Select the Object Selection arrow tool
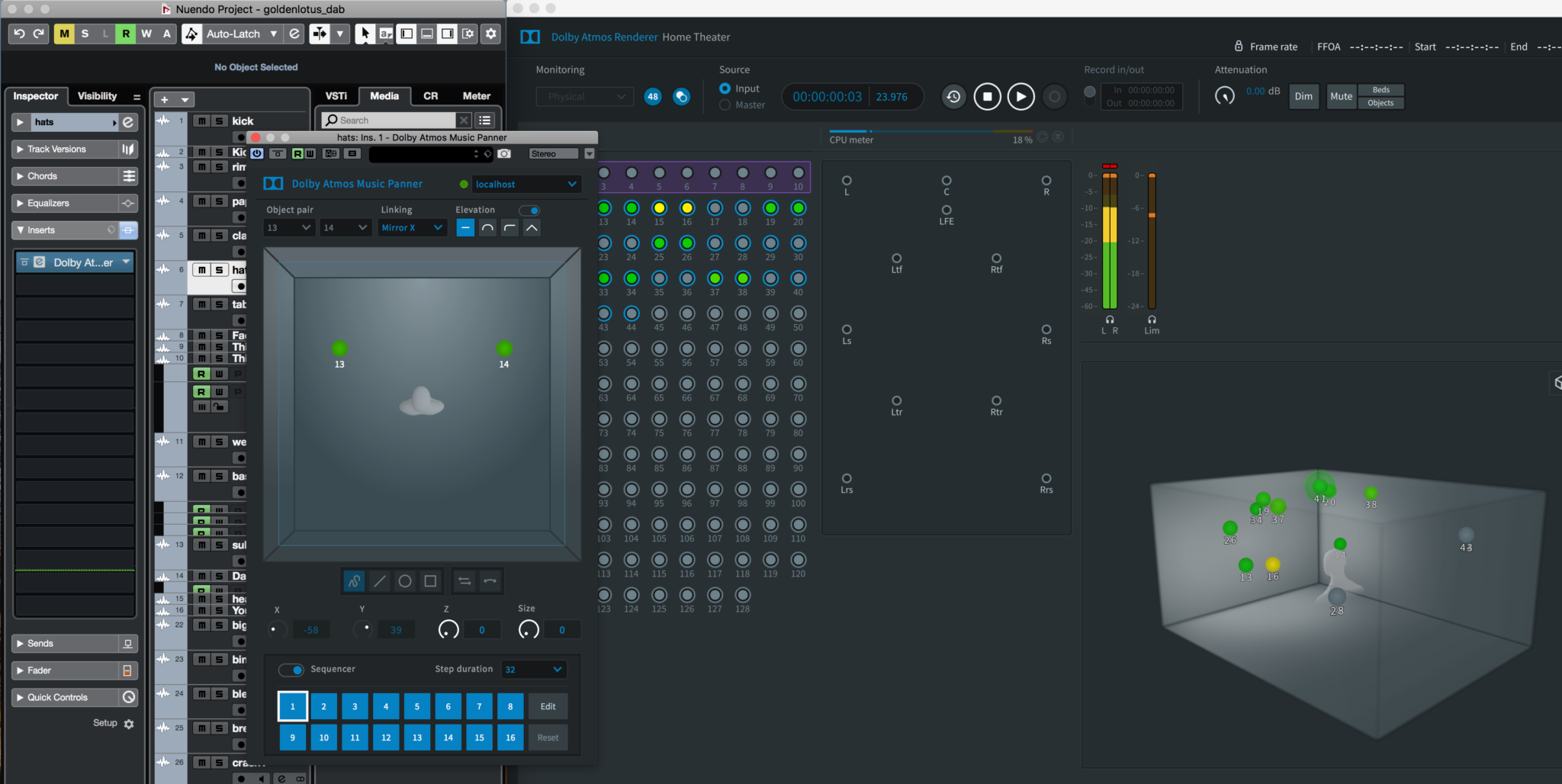This screenshot has width=1562, height=784. click(365, 34)
